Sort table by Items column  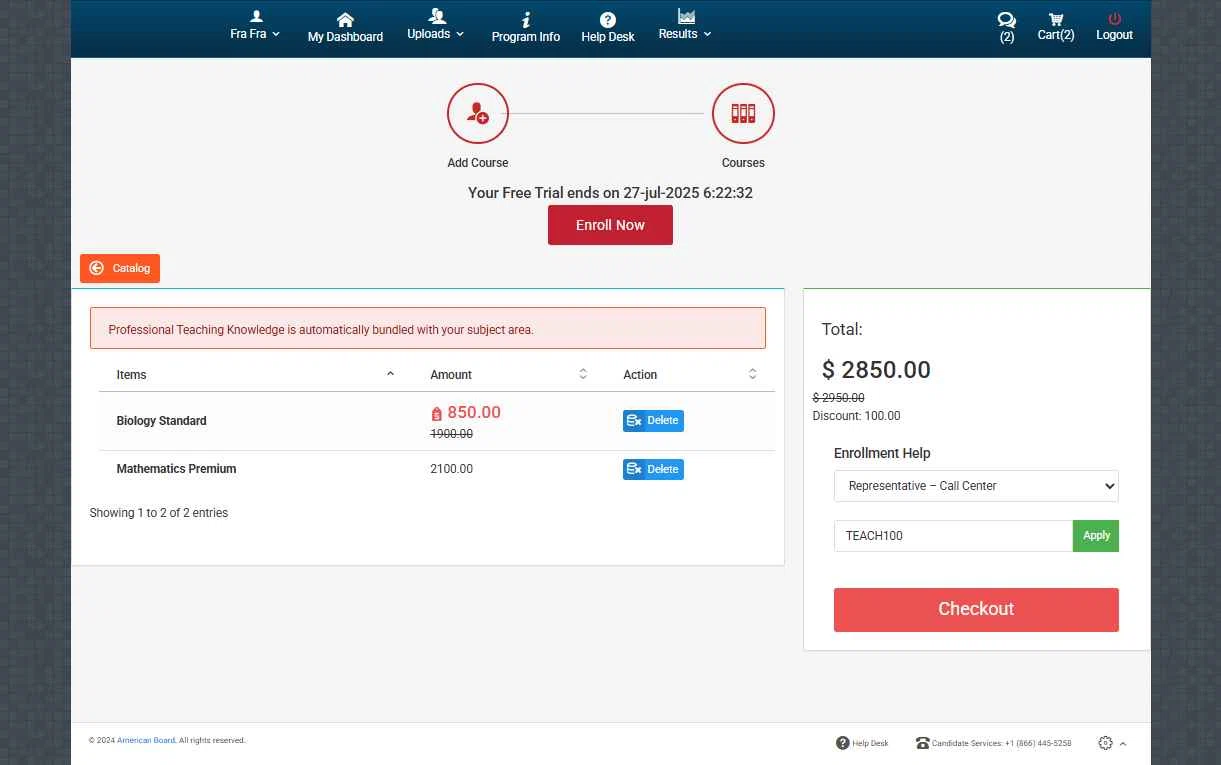(x=256, y=375)
